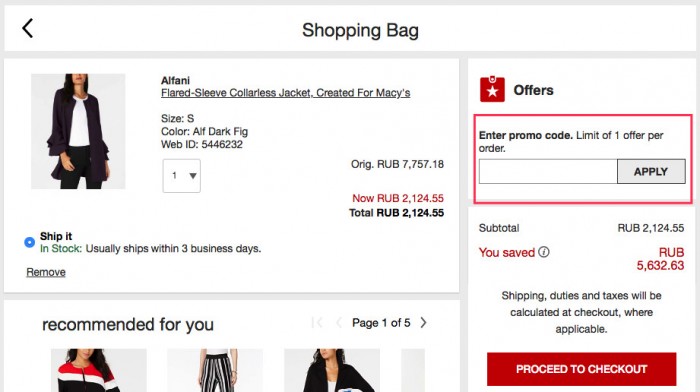The image size is (700, 392).
Task: View recommended striped pants thumbnail
Action: coord(215,370)
